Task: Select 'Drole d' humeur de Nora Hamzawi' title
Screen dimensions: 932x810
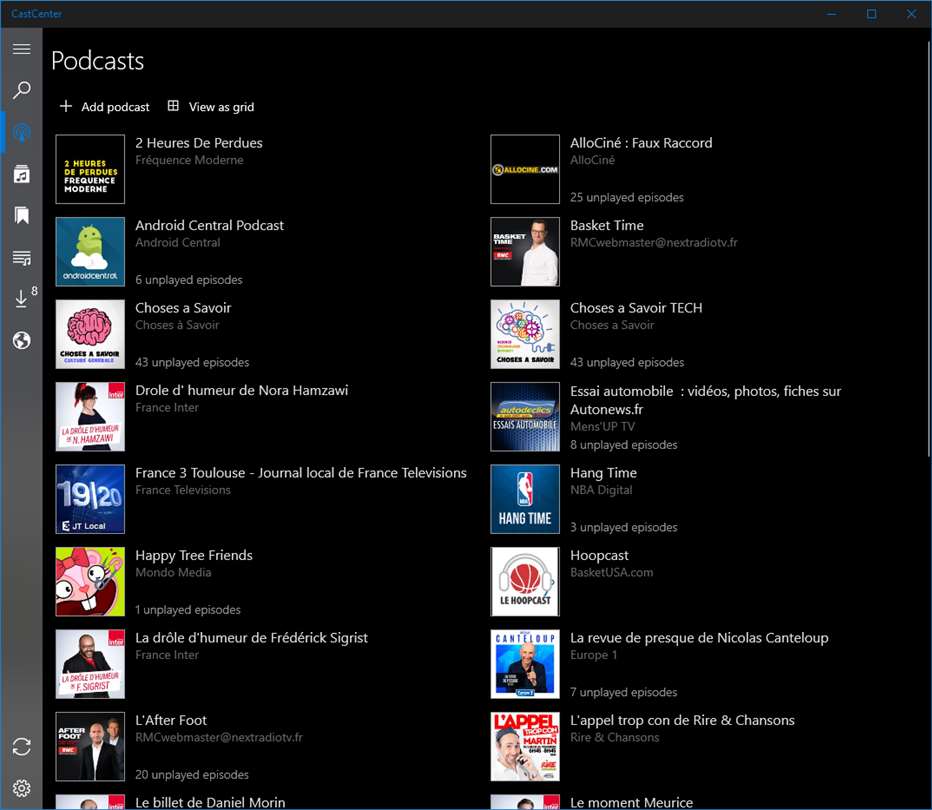Action: coord(241,390)
